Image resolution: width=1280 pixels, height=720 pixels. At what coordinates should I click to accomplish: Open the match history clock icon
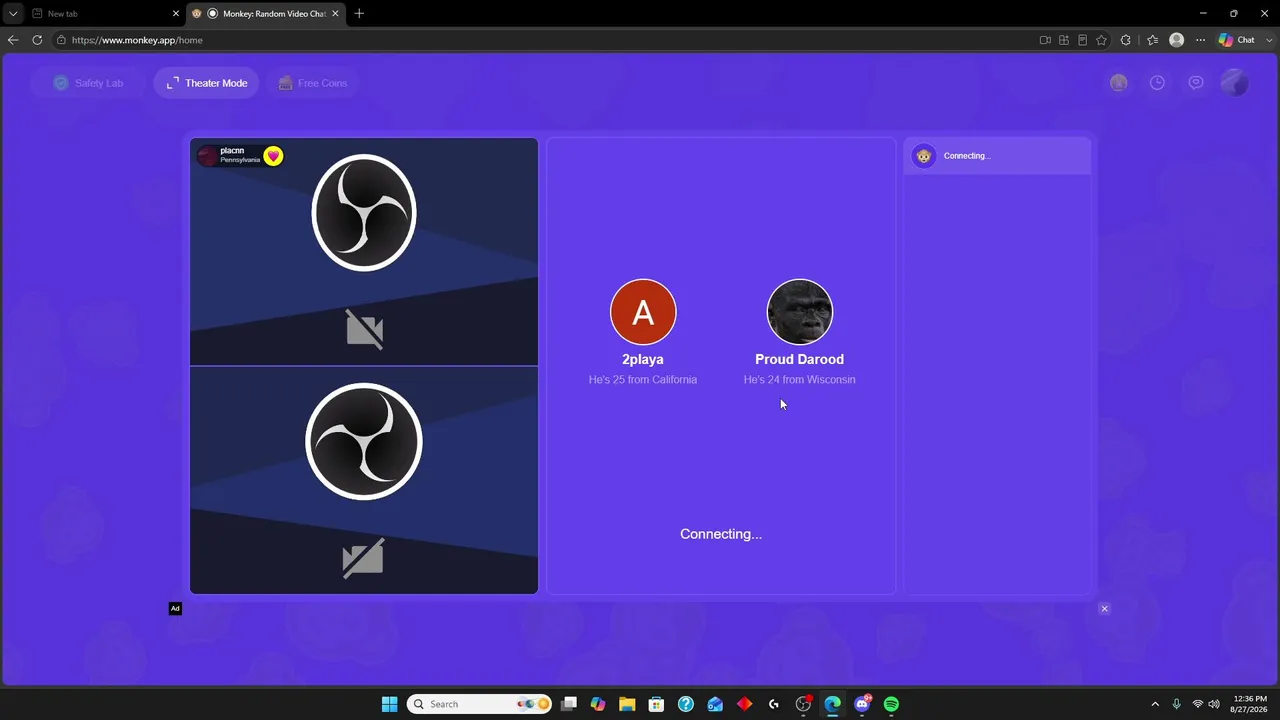[x=1157, y=83]
